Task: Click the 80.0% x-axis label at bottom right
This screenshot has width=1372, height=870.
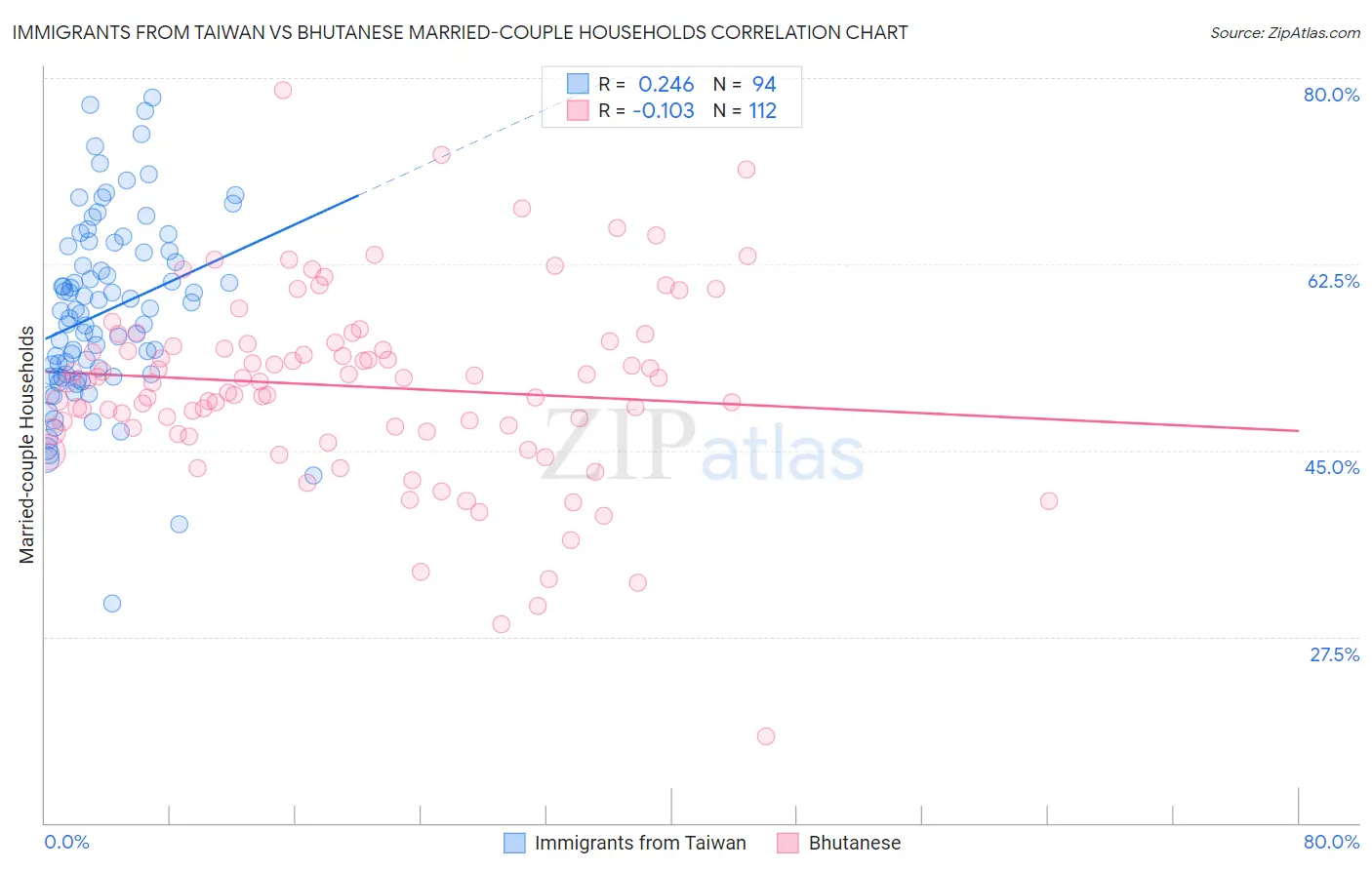Action: pos(1331,842)
